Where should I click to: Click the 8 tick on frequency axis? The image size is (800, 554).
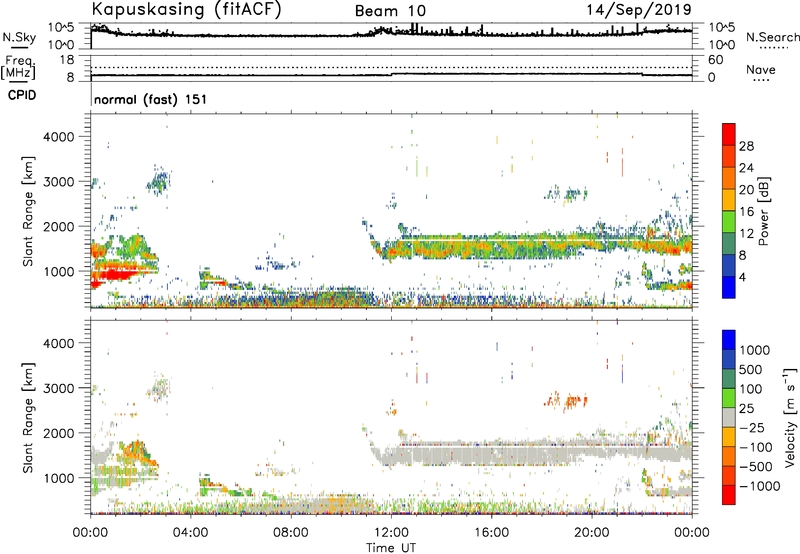[70, 77]
